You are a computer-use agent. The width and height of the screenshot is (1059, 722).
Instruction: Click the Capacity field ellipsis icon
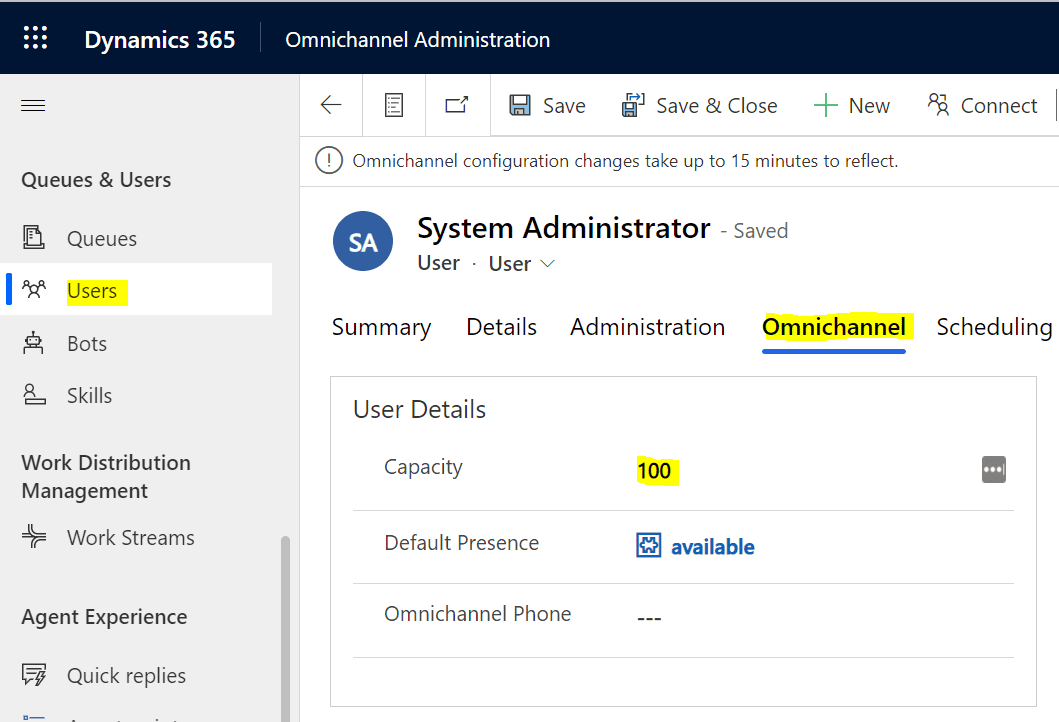[x=993, y=469]
